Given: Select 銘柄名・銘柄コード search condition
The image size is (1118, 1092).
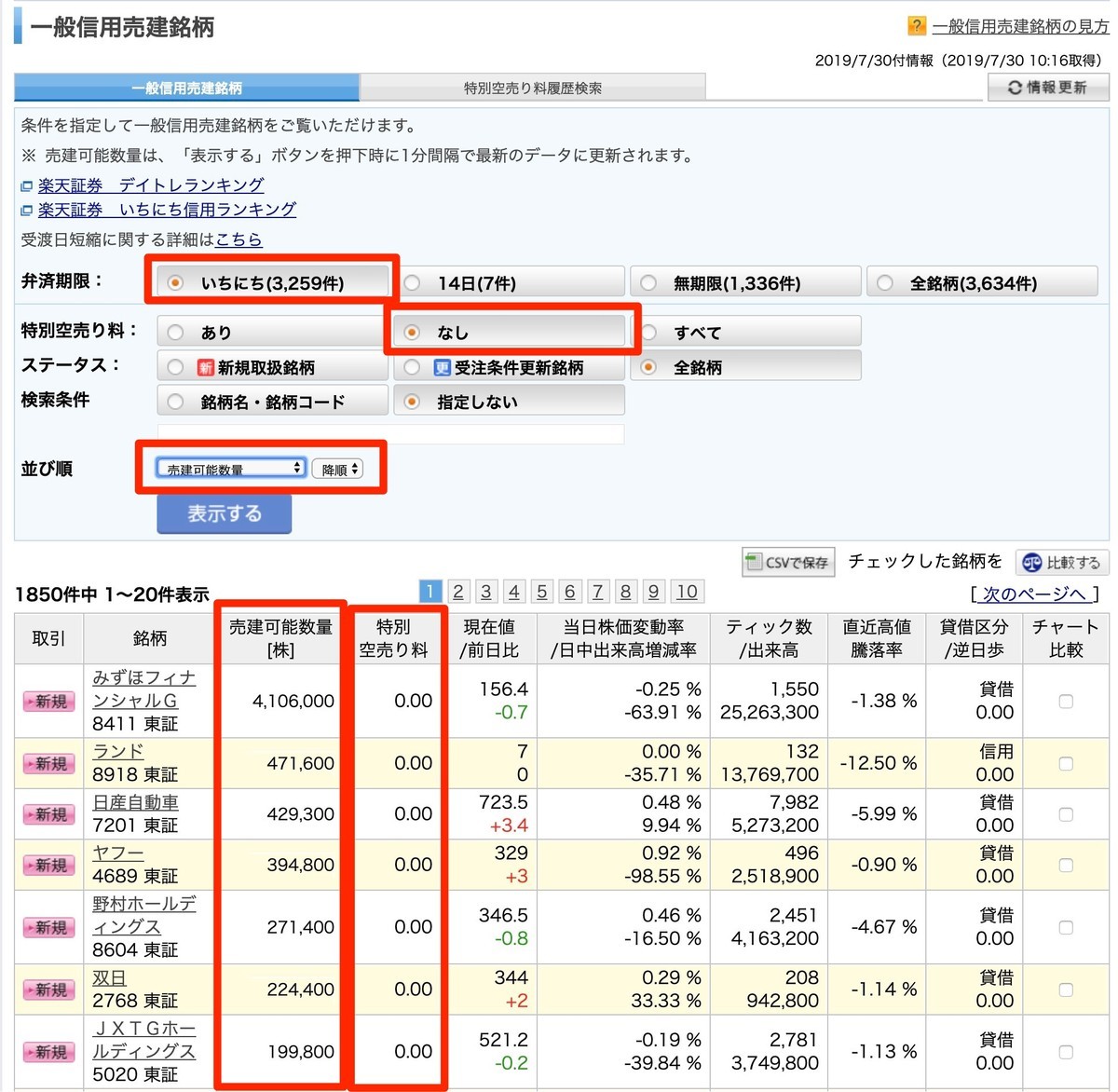Looking at the screenshot, I should click(272, 402).
